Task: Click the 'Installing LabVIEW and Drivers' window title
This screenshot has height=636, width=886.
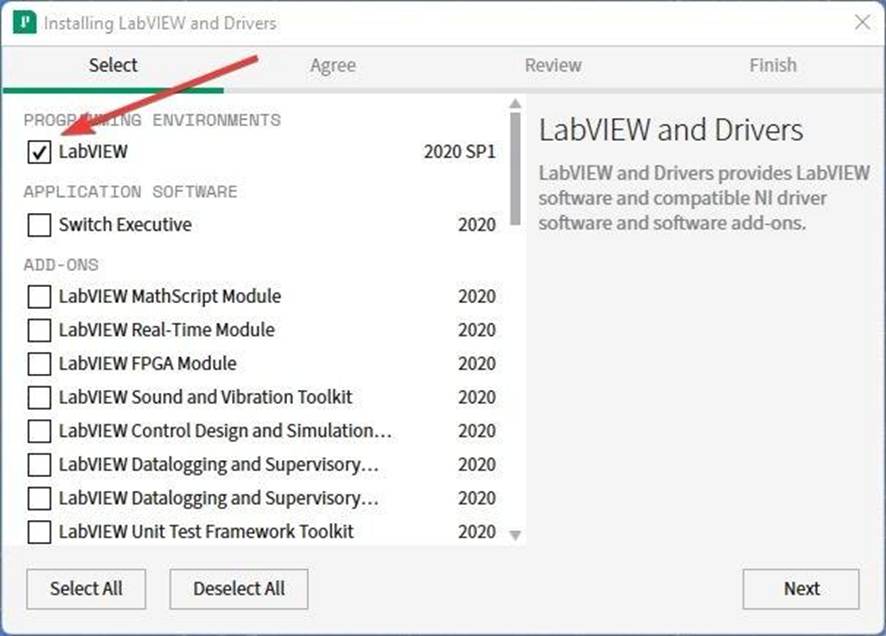Action: point(160,23)
